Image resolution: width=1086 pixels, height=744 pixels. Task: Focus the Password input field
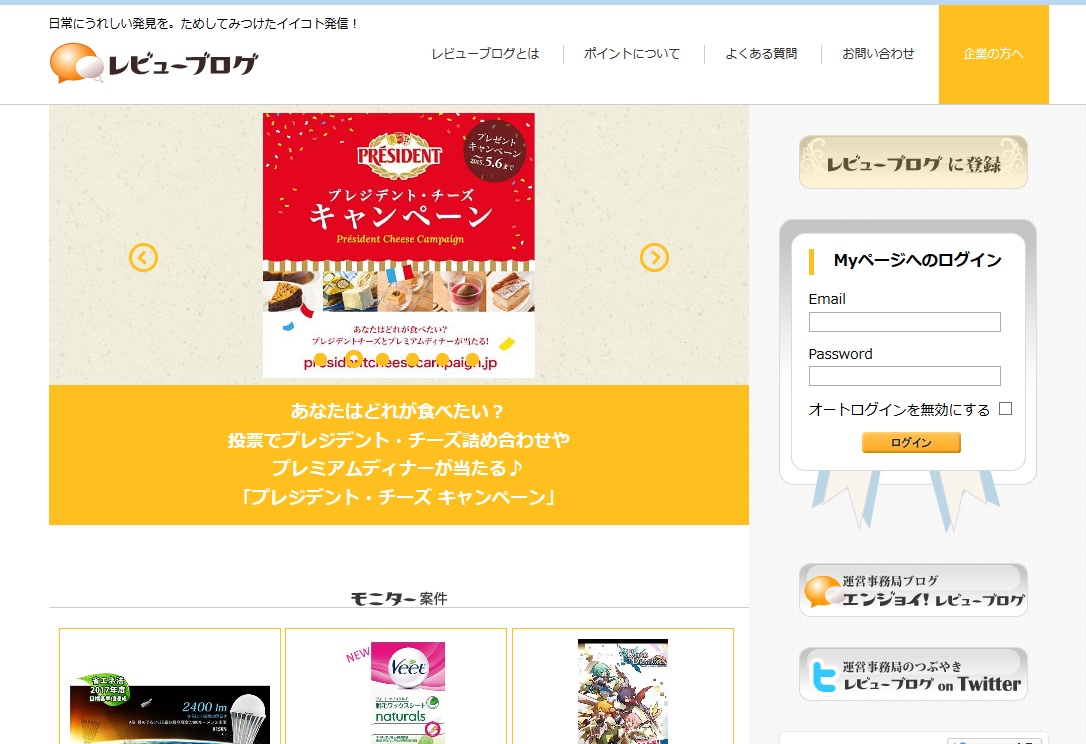pos(905,375)
